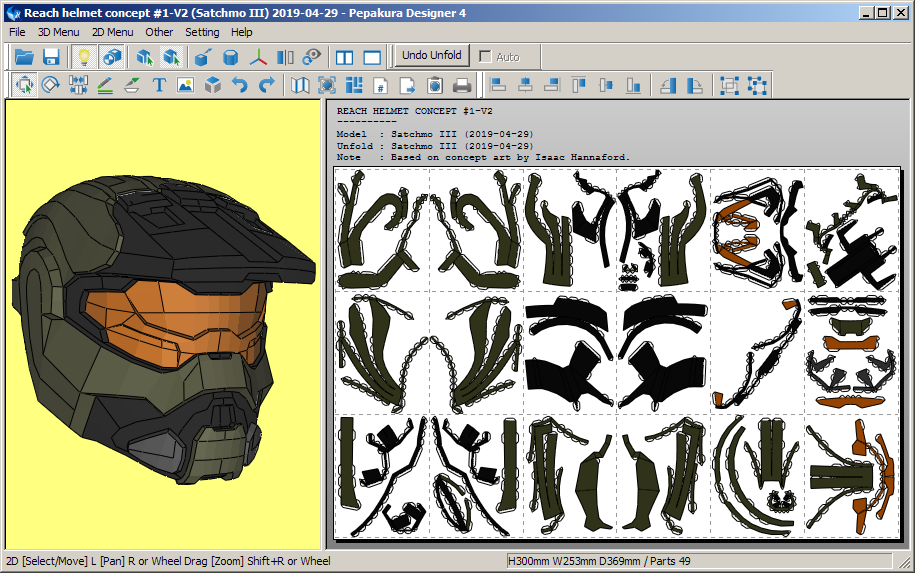This screenshot has height=573, width=915.
Task: Click the folded map pattern icon
Action: tap(300, 85)
